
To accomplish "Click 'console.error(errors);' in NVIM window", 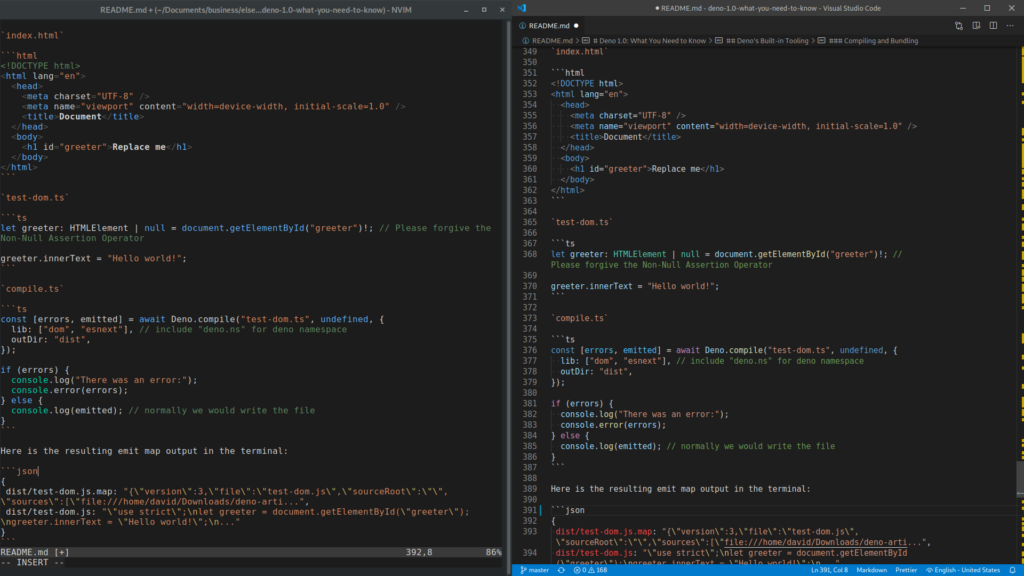I will (x=69, y=390).
